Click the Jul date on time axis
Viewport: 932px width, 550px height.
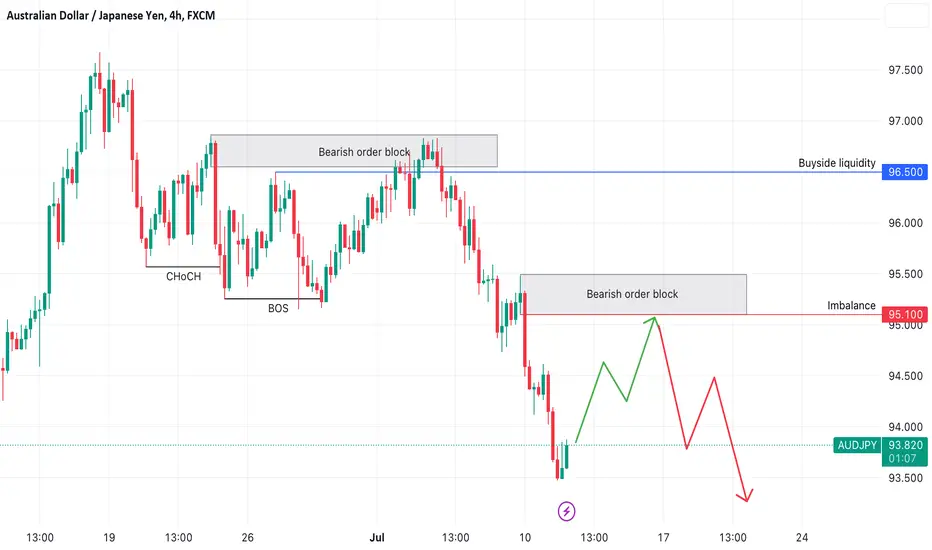click(x=377, y=538)
